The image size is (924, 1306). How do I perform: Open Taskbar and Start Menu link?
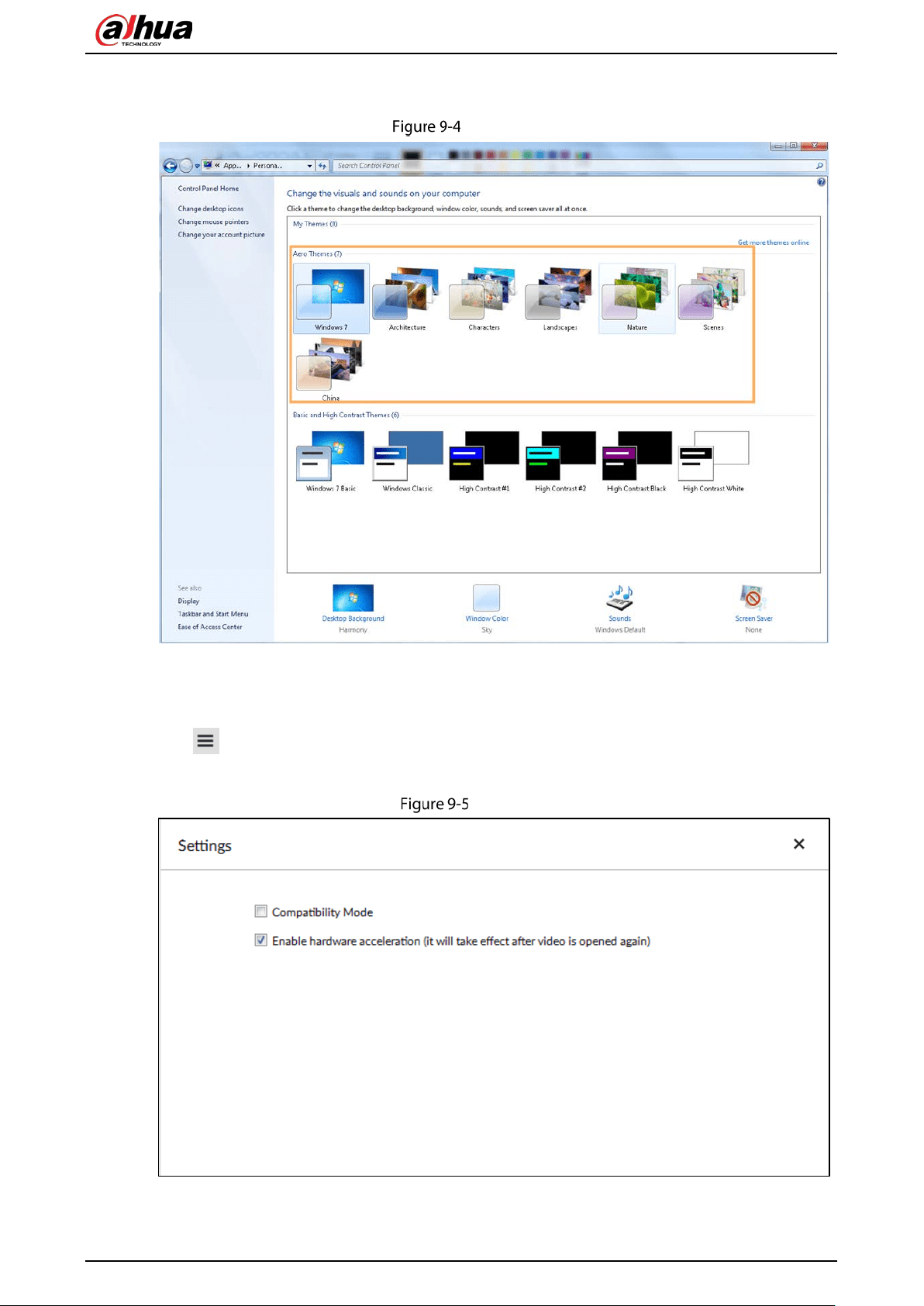(213, 614)
